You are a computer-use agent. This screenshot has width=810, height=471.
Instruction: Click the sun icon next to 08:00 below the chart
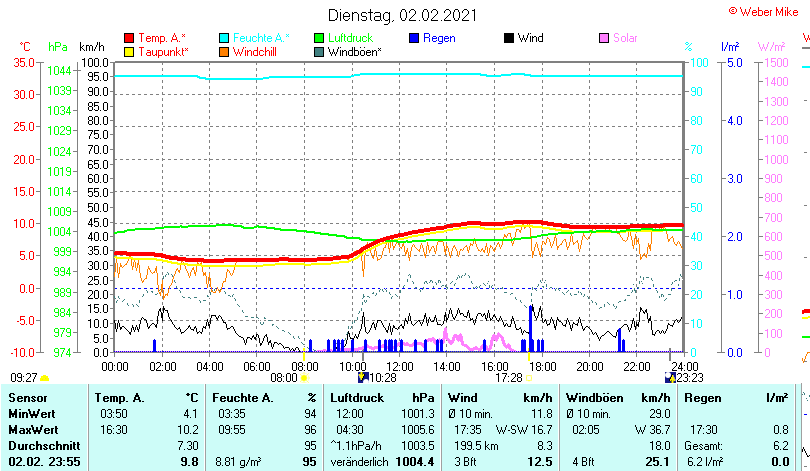(x=304, y=378)
